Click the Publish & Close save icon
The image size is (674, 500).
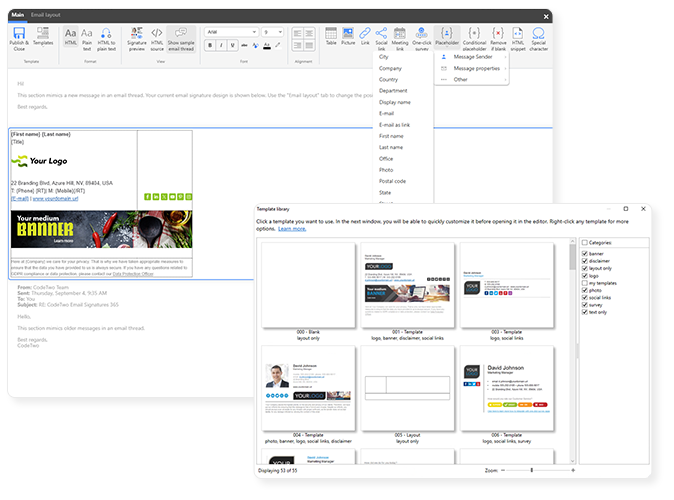[19, 34]
